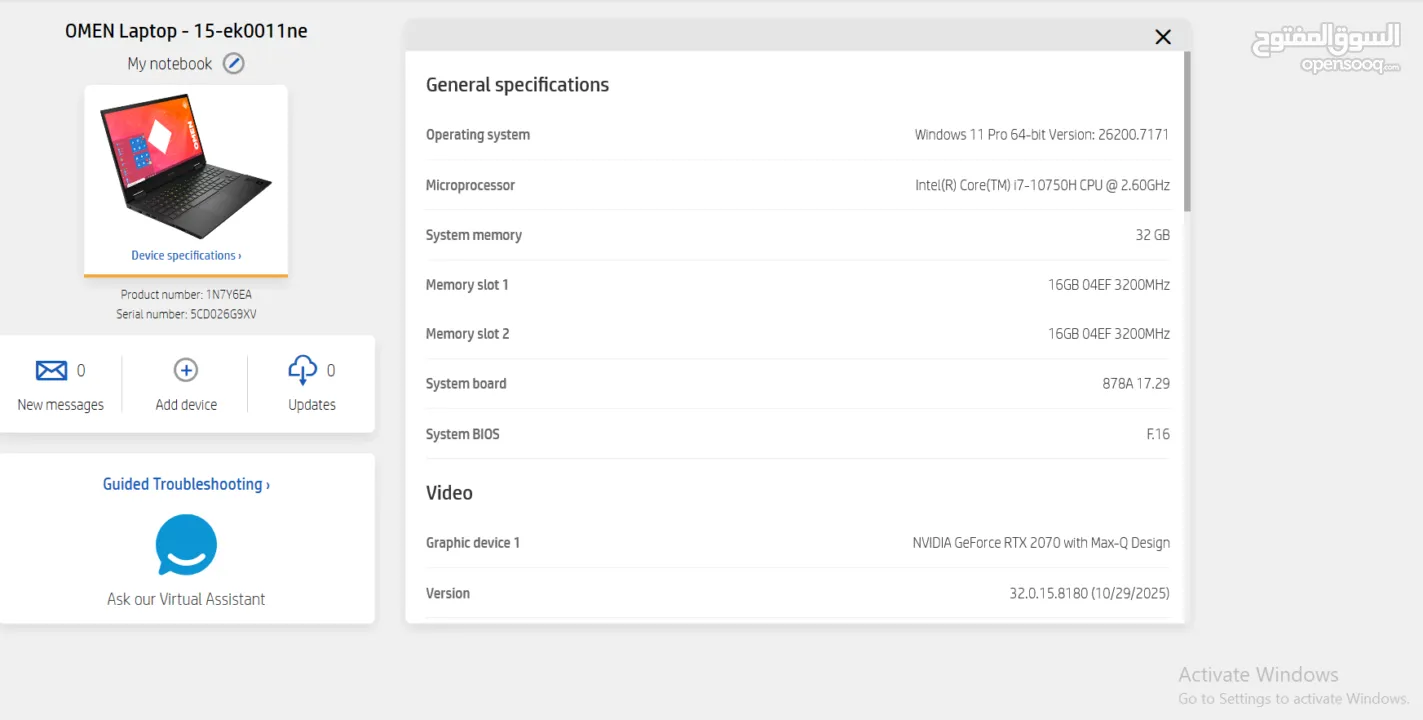The height and width of the screenshot is (720, 1423).
Task: Click the Add device plus icon
Action: click(186, 371)
